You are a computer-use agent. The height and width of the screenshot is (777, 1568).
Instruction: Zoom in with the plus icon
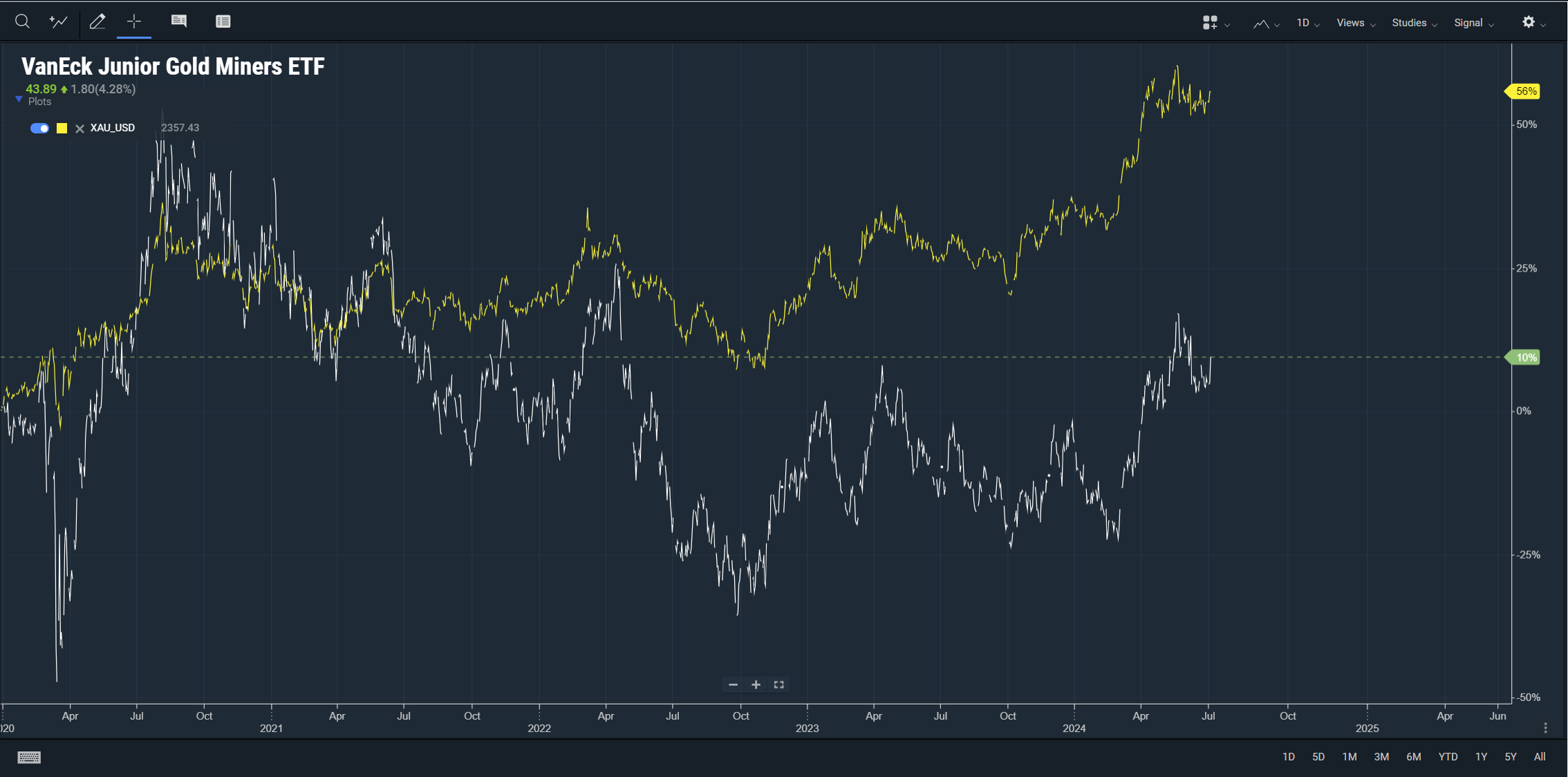[x=756, y=684]
